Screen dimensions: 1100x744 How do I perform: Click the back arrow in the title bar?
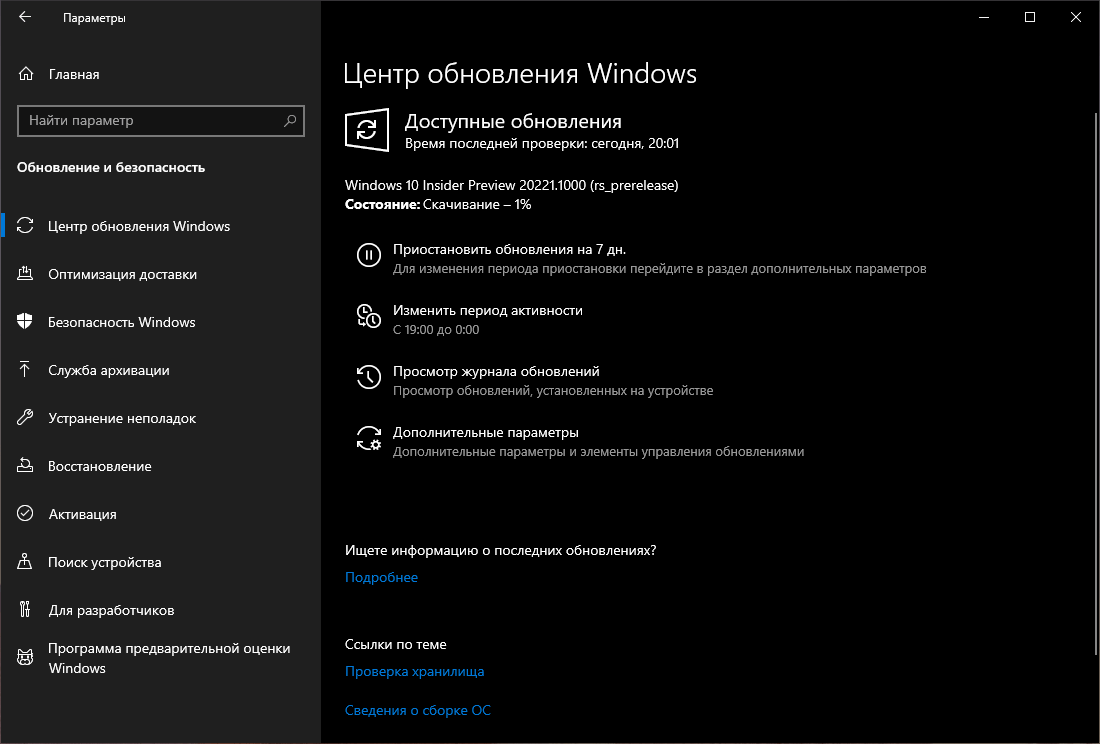click(23, 16)
